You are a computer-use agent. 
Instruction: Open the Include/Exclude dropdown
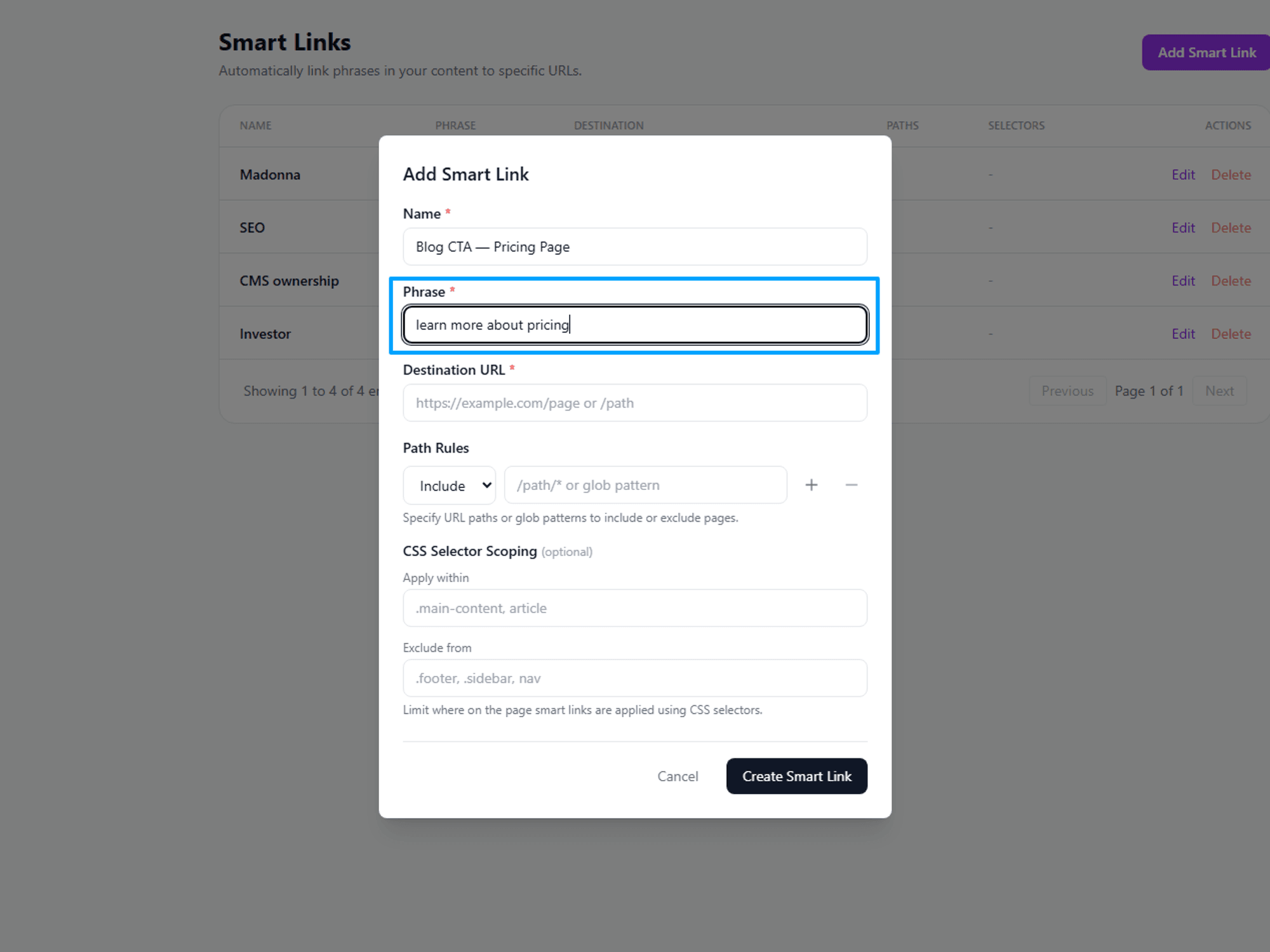point(448,485)
